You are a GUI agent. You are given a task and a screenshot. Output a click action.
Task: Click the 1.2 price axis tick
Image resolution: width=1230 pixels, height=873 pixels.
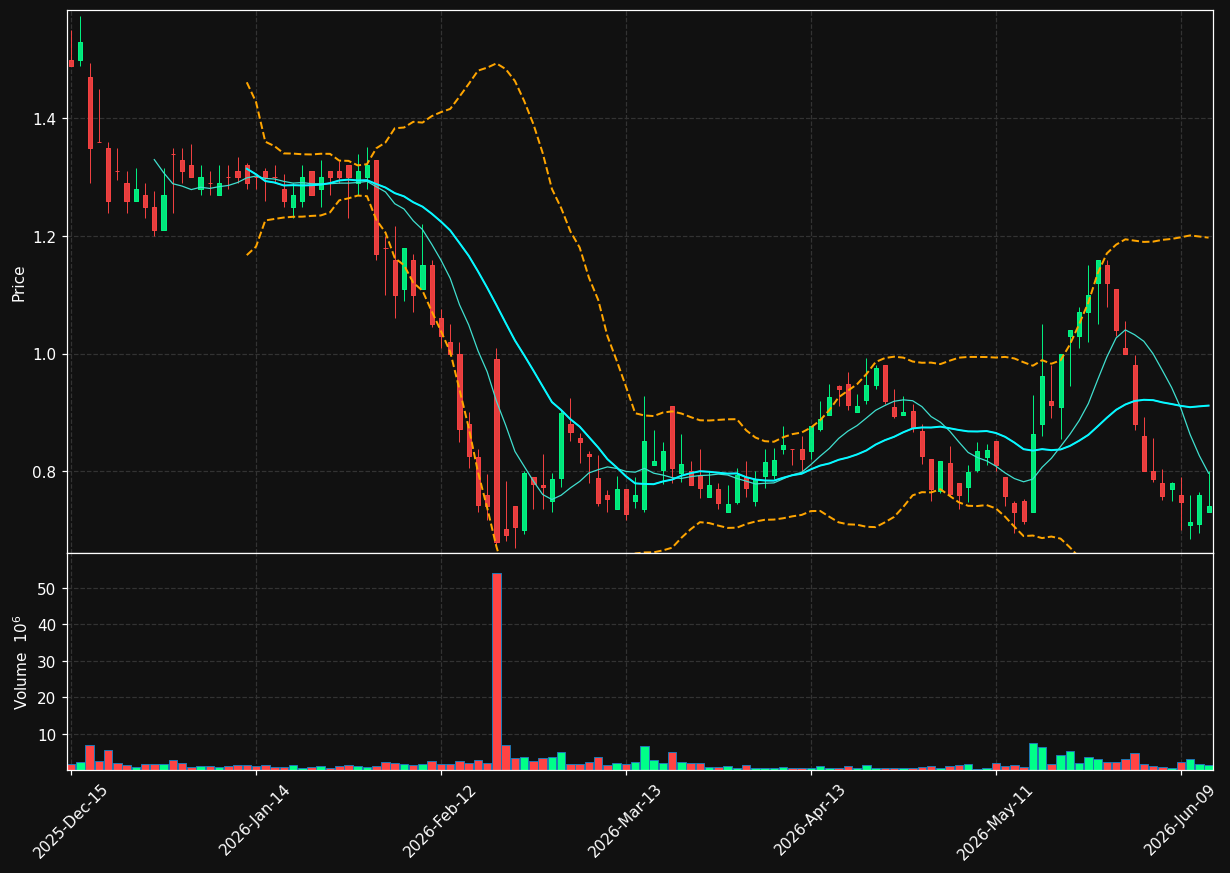44,237
